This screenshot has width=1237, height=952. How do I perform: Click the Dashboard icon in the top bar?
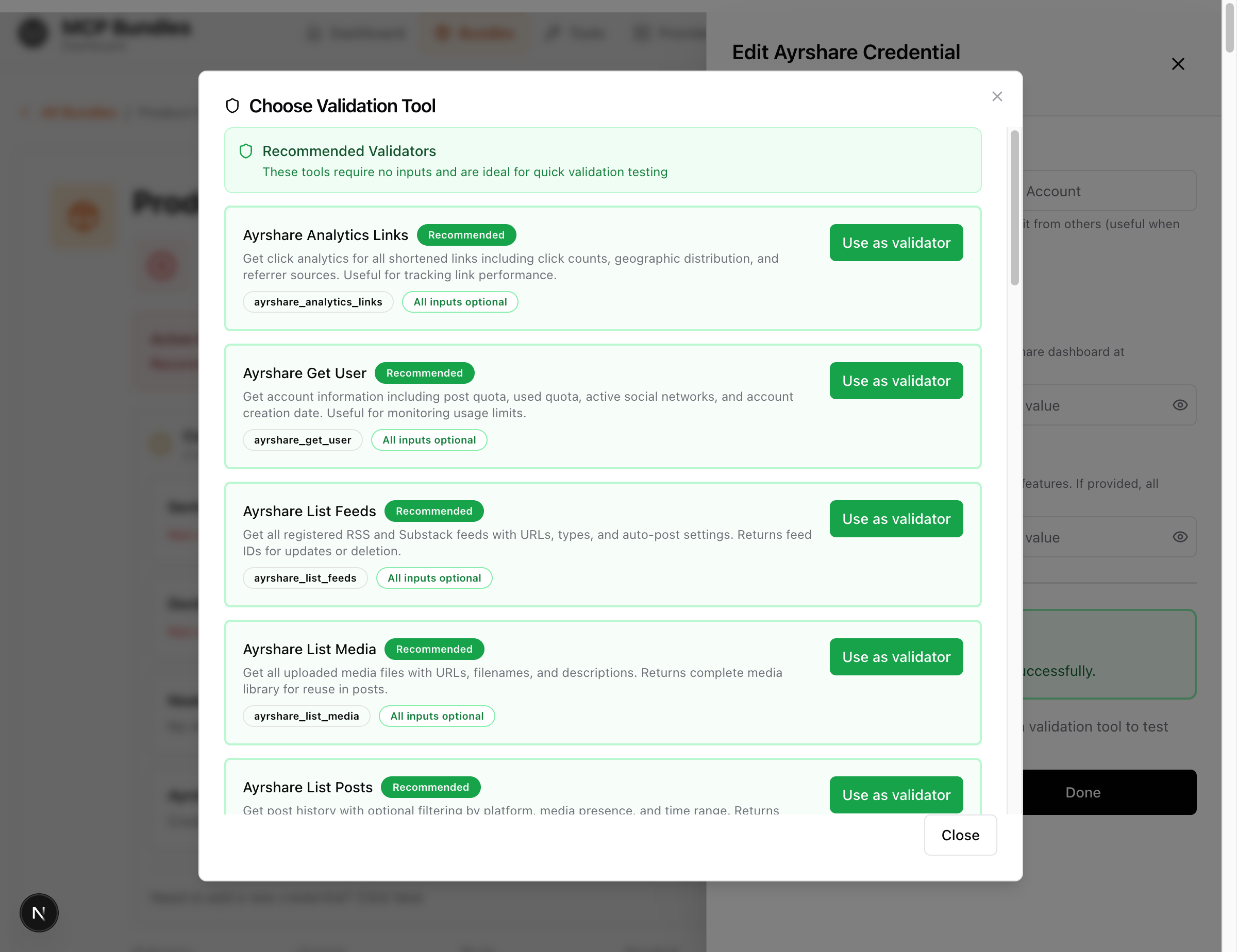click(315, 33)
